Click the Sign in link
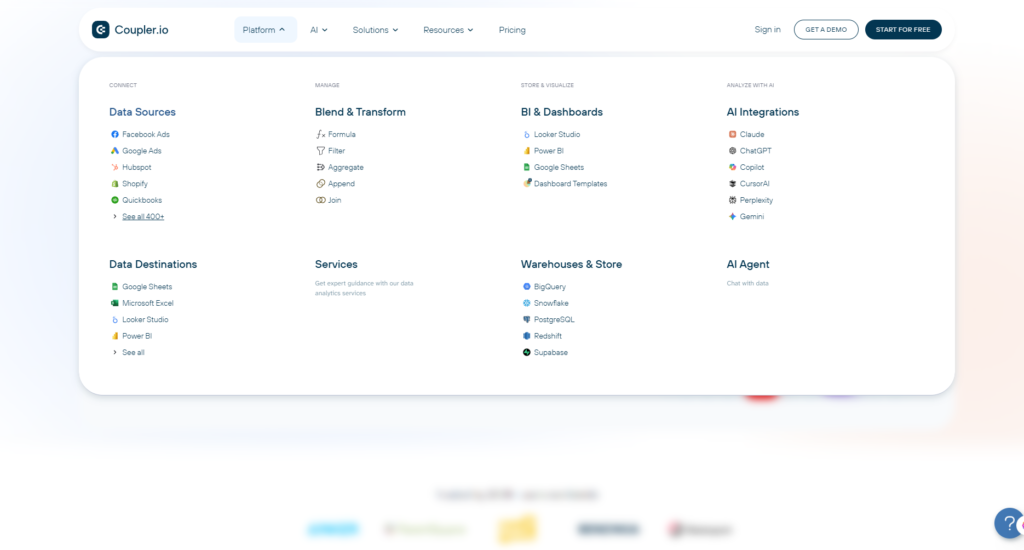 [767, 29]
